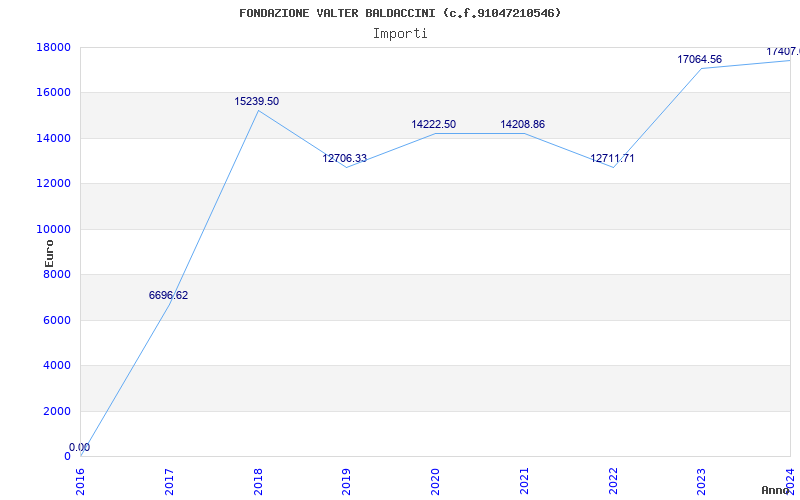Click the data label 12706.33
Screen dimensions: 800x500
pyautogui.click(x=344, y=158)
